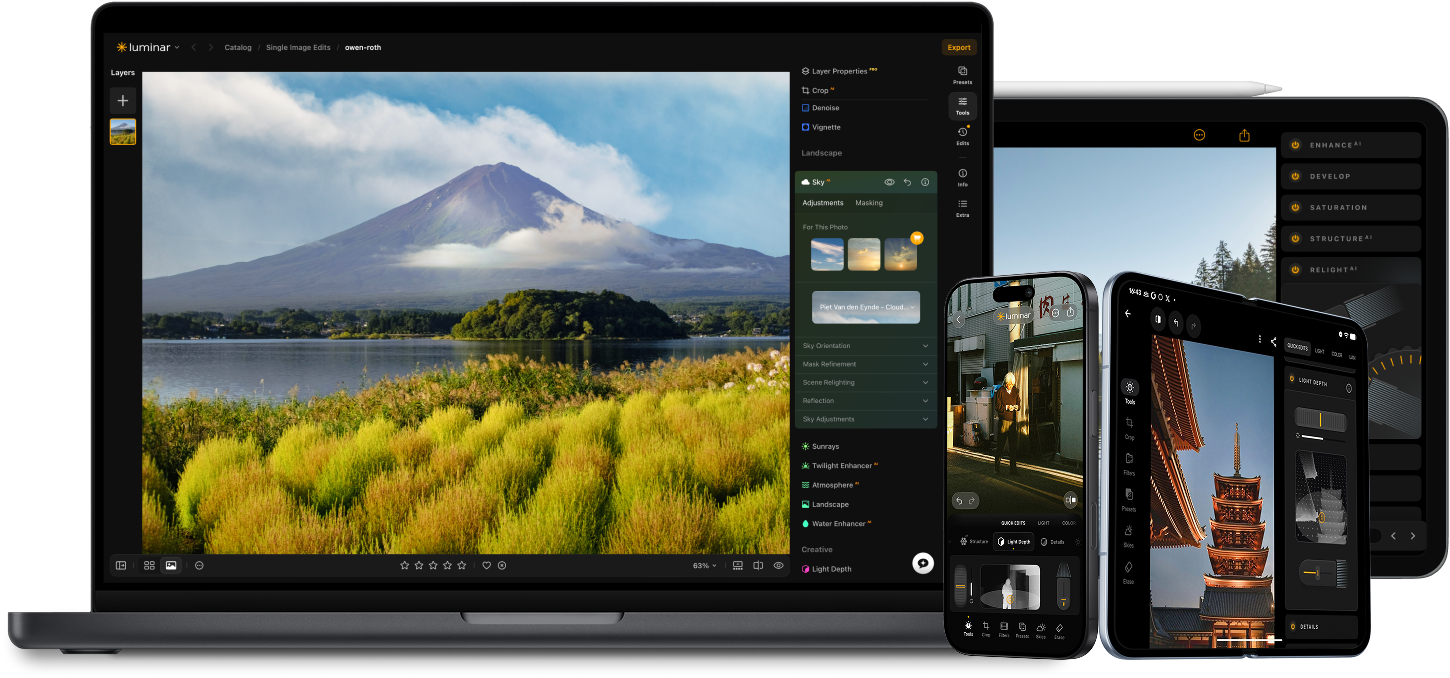1450x678 pixels.
Task: Switch to the Masking tab
Action: point(869,203)
